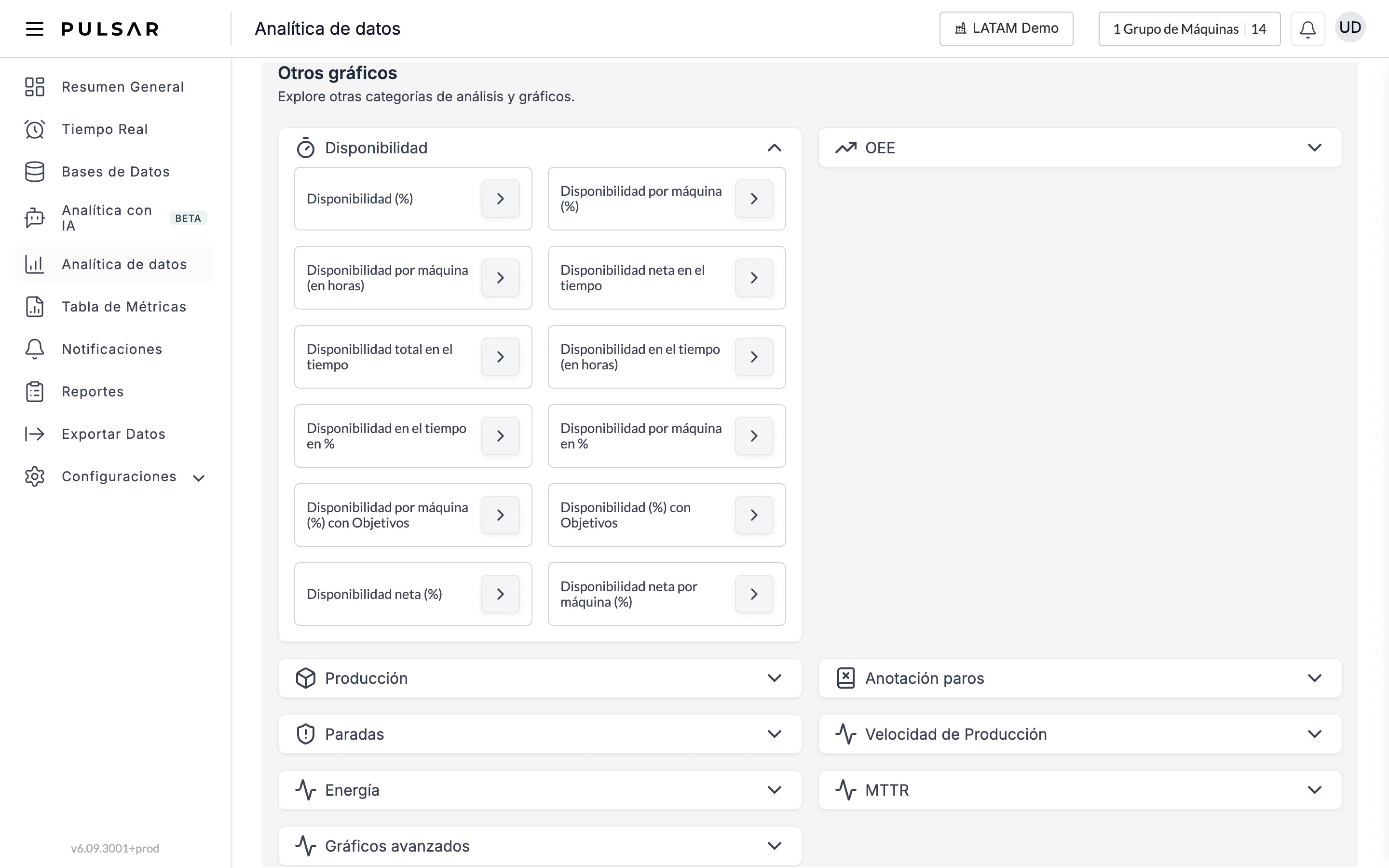Expand the Configuraciones sidebar chevron
This screenshot has height=868, width=1389.
(199, 477)
